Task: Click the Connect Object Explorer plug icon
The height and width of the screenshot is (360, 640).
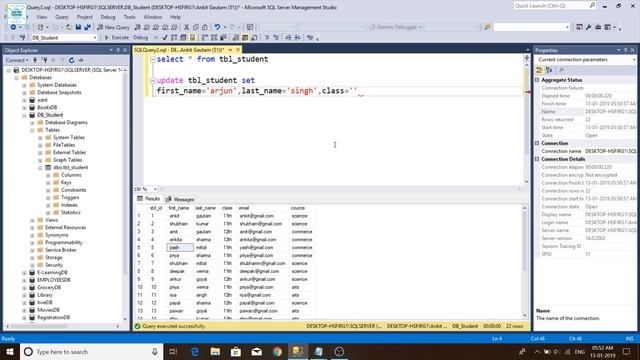Action: (35, 60)
